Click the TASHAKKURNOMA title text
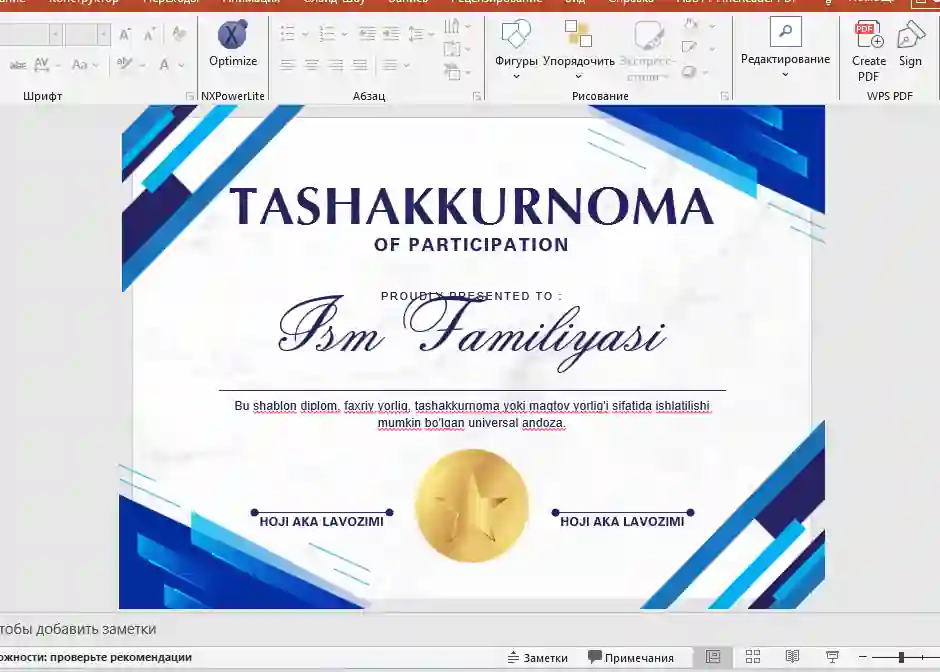940x672 pixels. (x=471, y=206)
